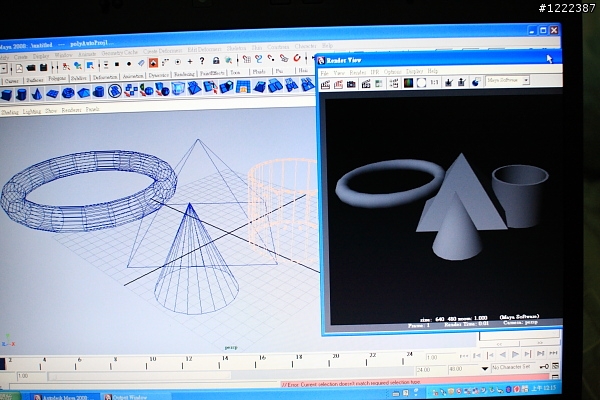Create a polygon cone from the shelf
This screenshot has width=600, height=400.
click(37, 93)
